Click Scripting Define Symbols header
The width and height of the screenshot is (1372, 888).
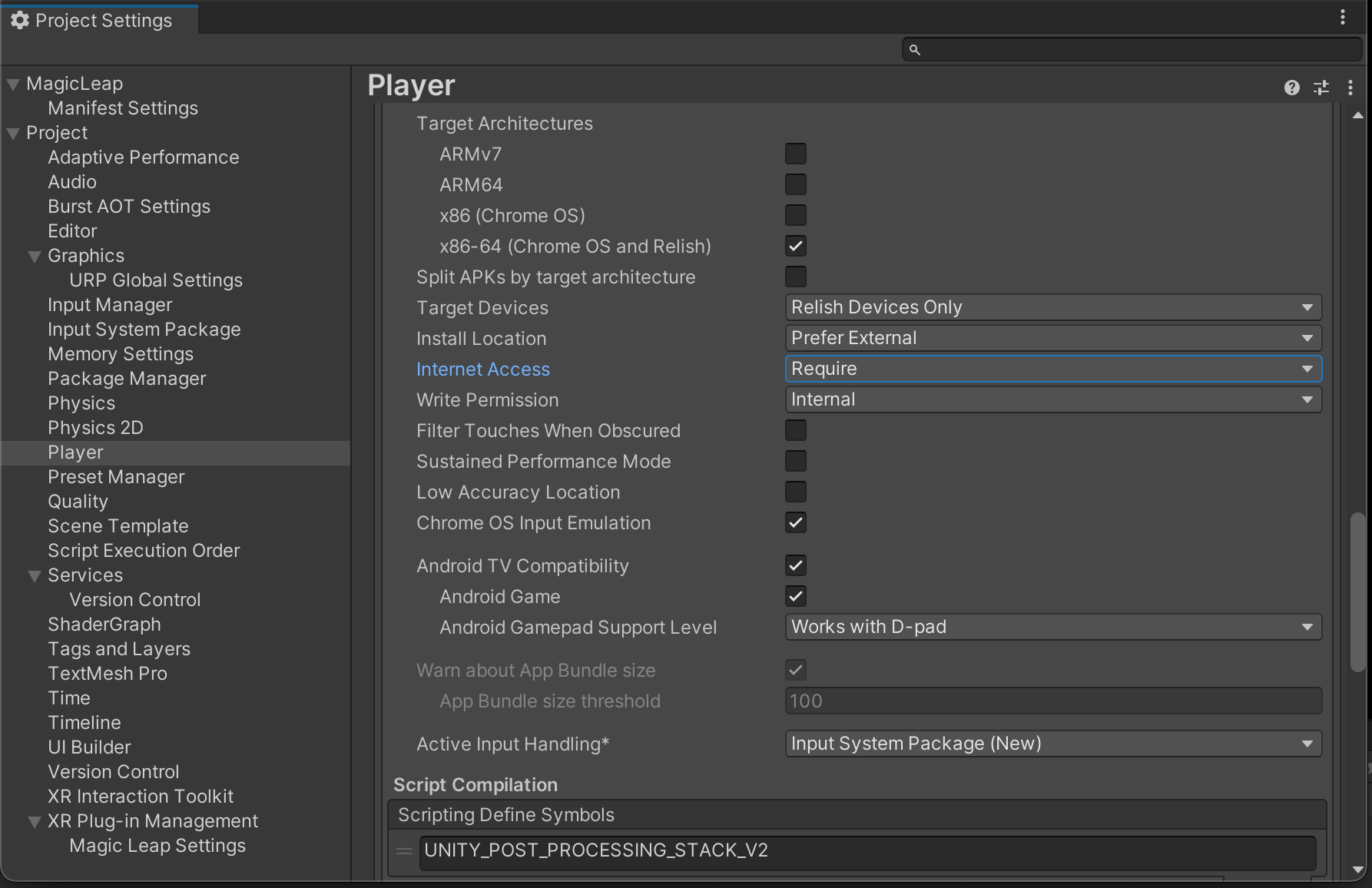(857, 815)
